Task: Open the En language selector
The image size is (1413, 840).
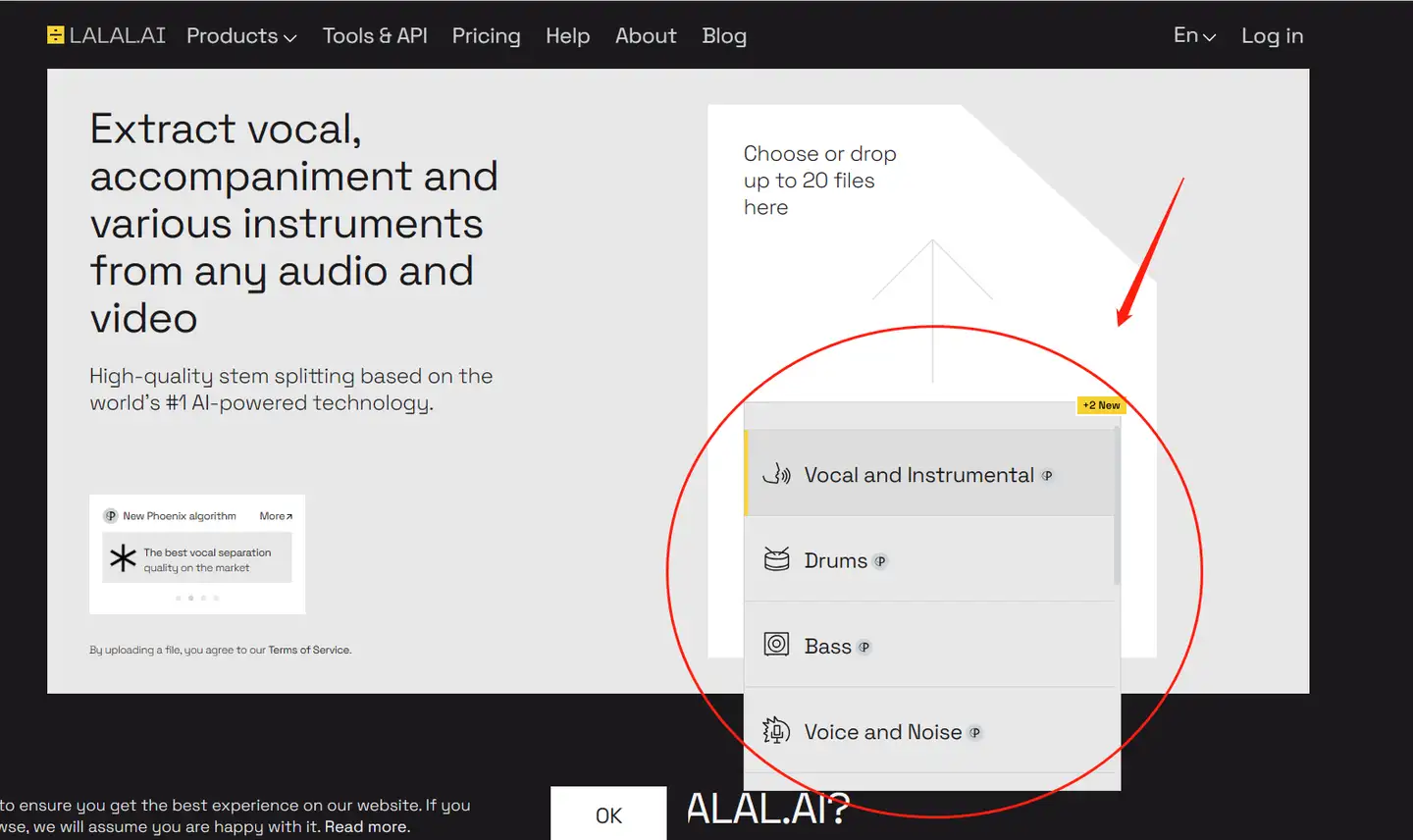Action: pyautogui.click(x=1194, y=35)
